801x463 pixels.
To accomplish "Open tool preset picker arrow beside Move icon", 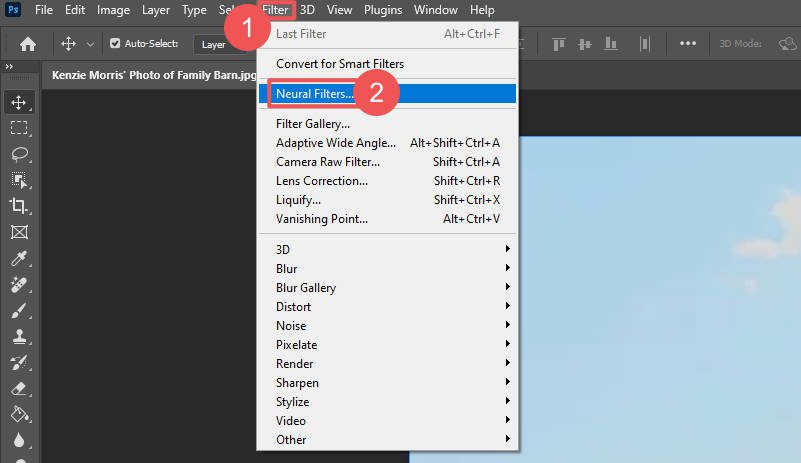I will tap(90, 44).
